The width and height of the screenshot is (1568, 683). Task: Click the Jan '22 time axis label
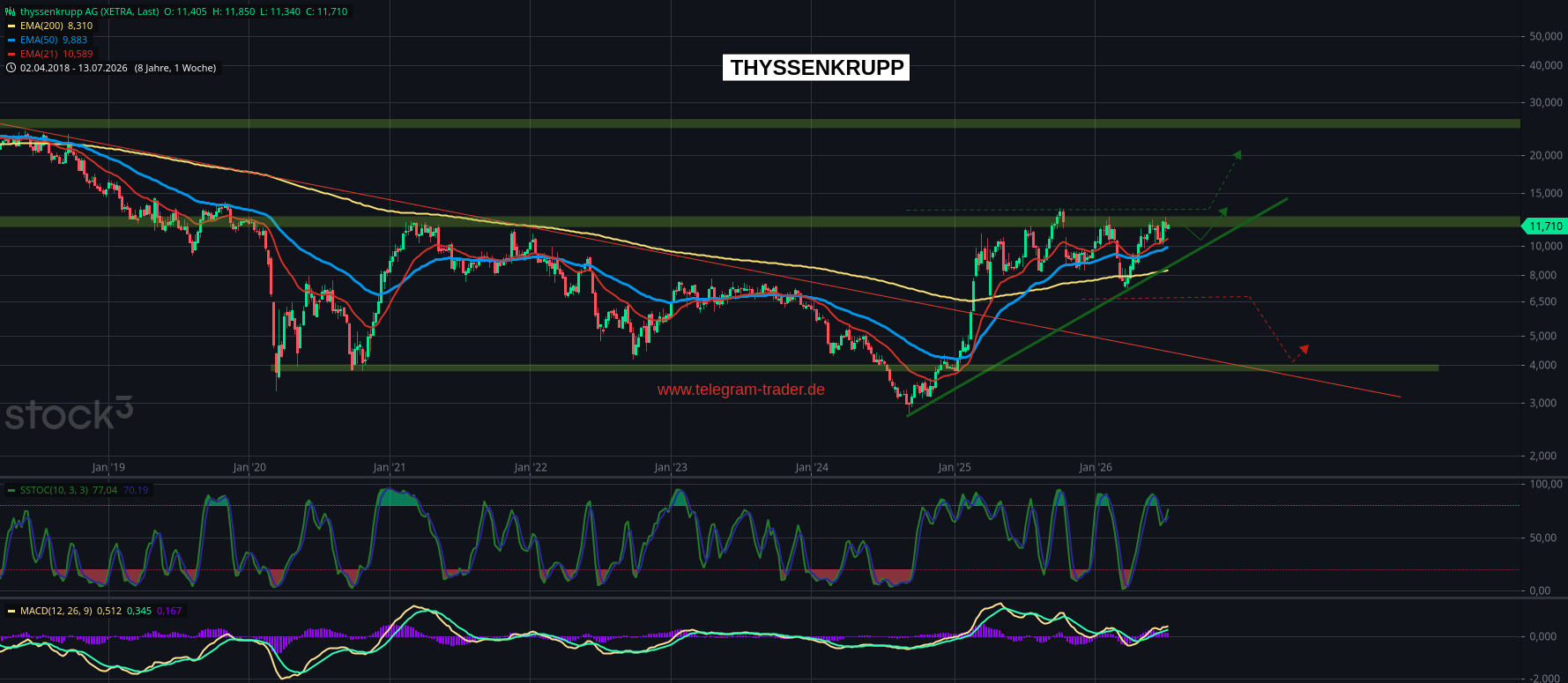[x=531, y=467]
